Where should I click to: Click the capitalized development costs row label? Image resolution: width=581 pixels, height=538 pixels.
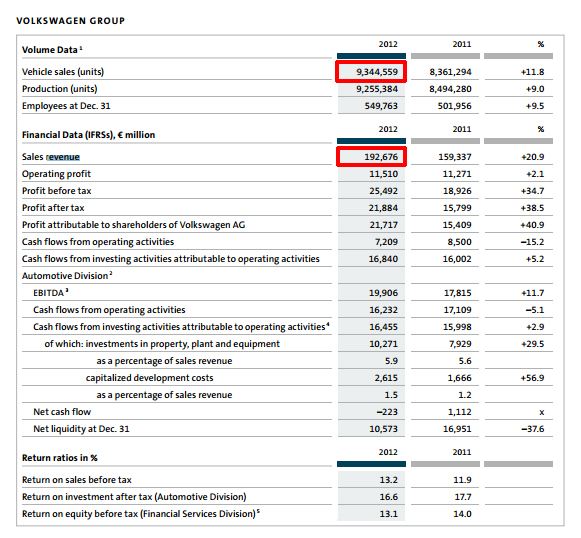pos(150,378)
